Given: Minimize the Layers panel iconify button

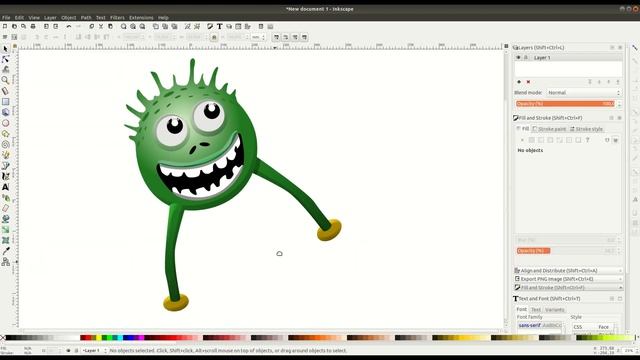Looking at the screenshot, I should tap(612, 47).
